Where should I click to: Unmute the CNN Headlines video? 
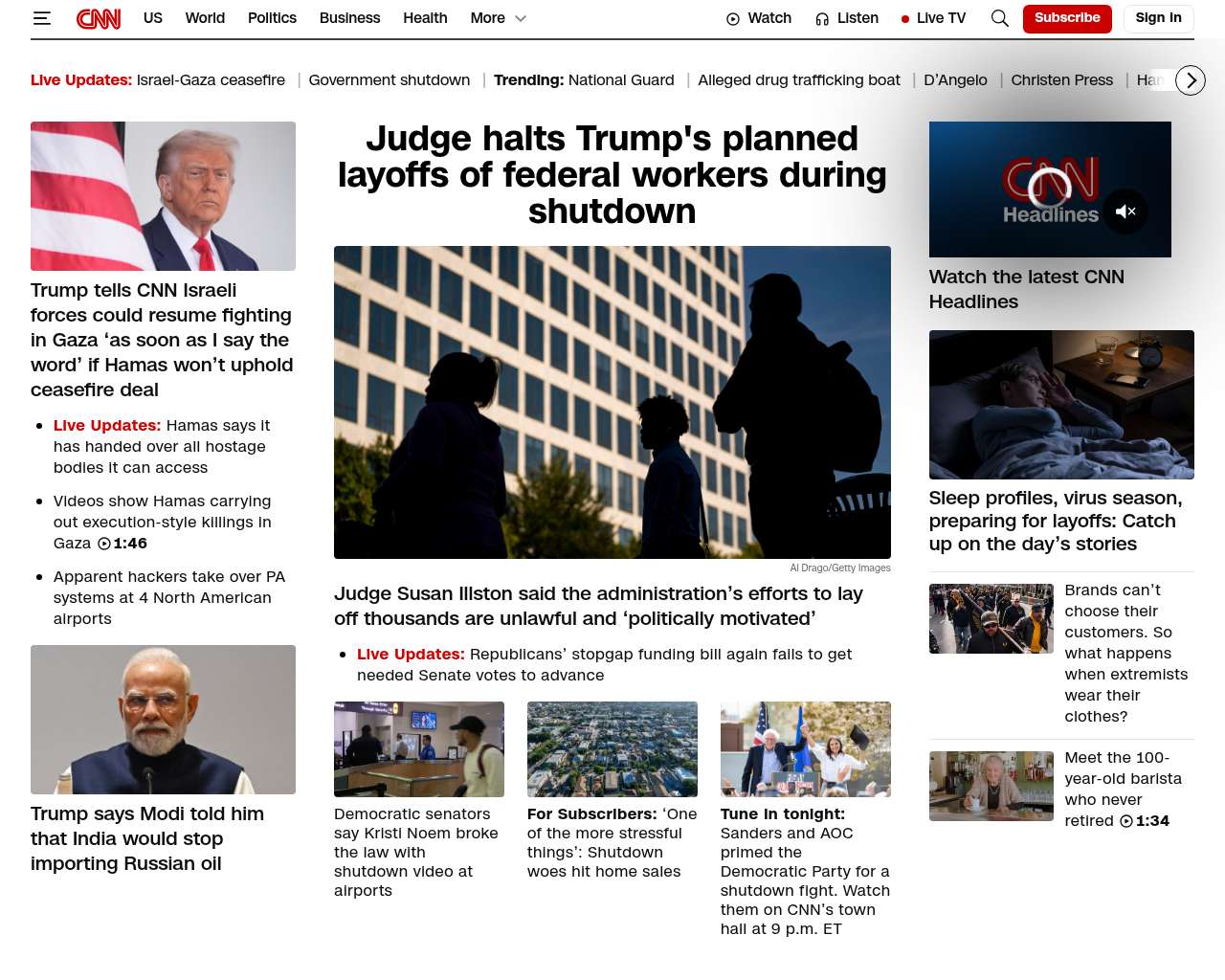click(x=1125, y=212)
